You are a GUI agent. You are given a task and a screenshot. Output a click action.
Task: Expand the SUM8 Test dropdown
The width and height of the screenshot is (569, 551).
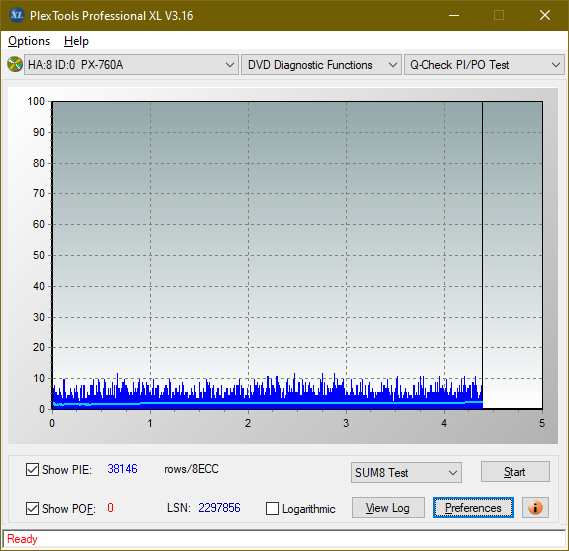[x=406, y=473]
